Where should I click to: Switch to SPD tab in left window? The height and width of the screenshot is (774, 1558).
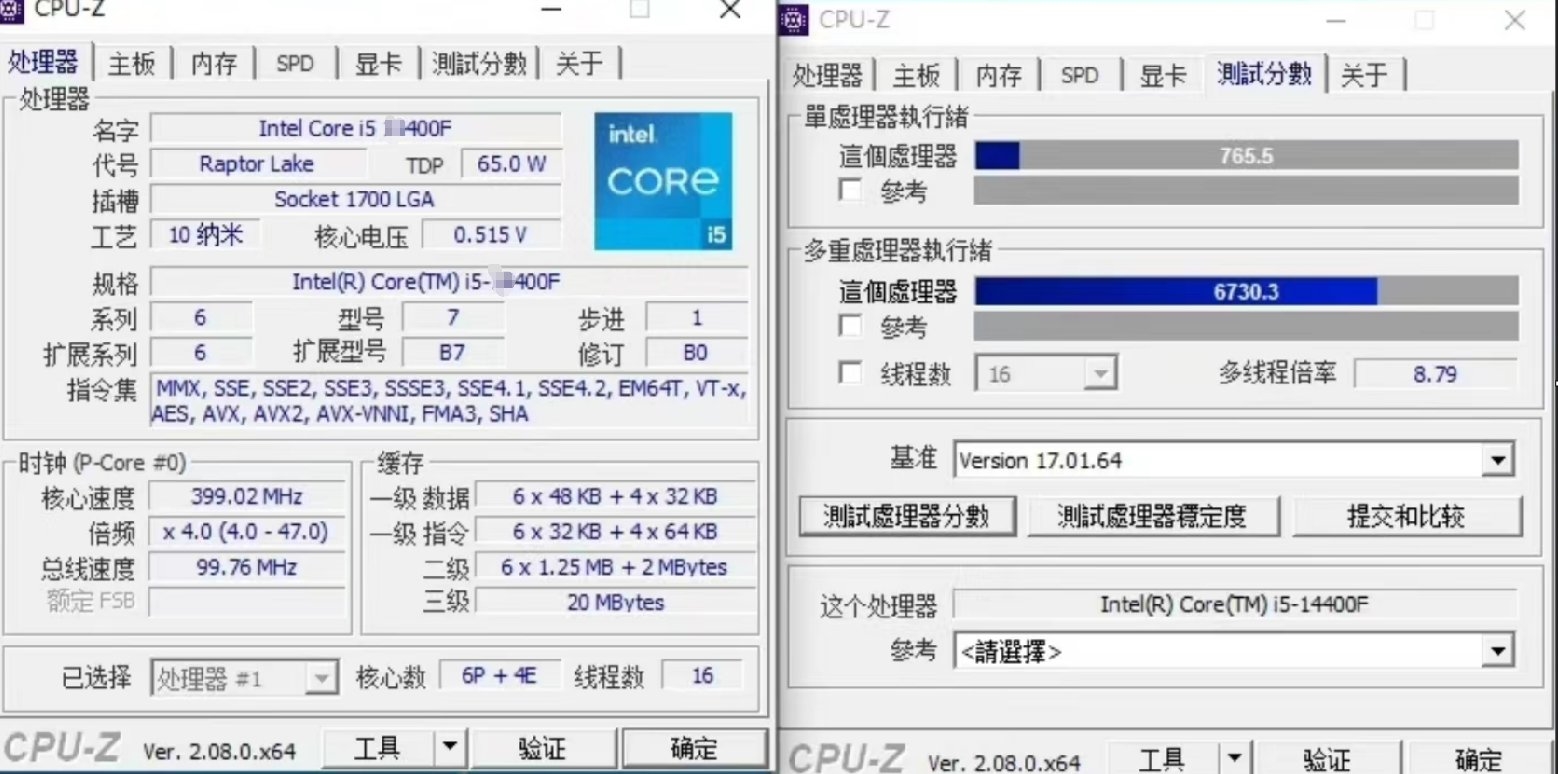295,64
